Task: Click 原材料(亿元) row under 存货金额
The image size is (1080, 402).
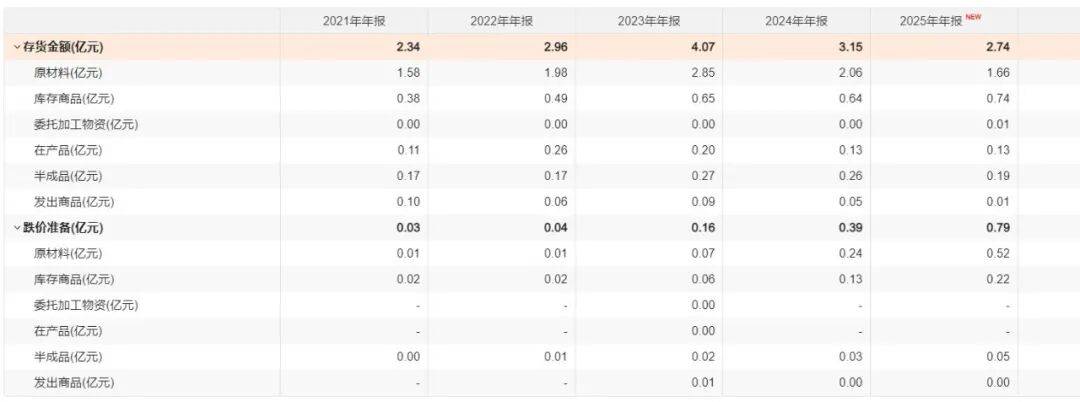Action: tap(540, 73)
